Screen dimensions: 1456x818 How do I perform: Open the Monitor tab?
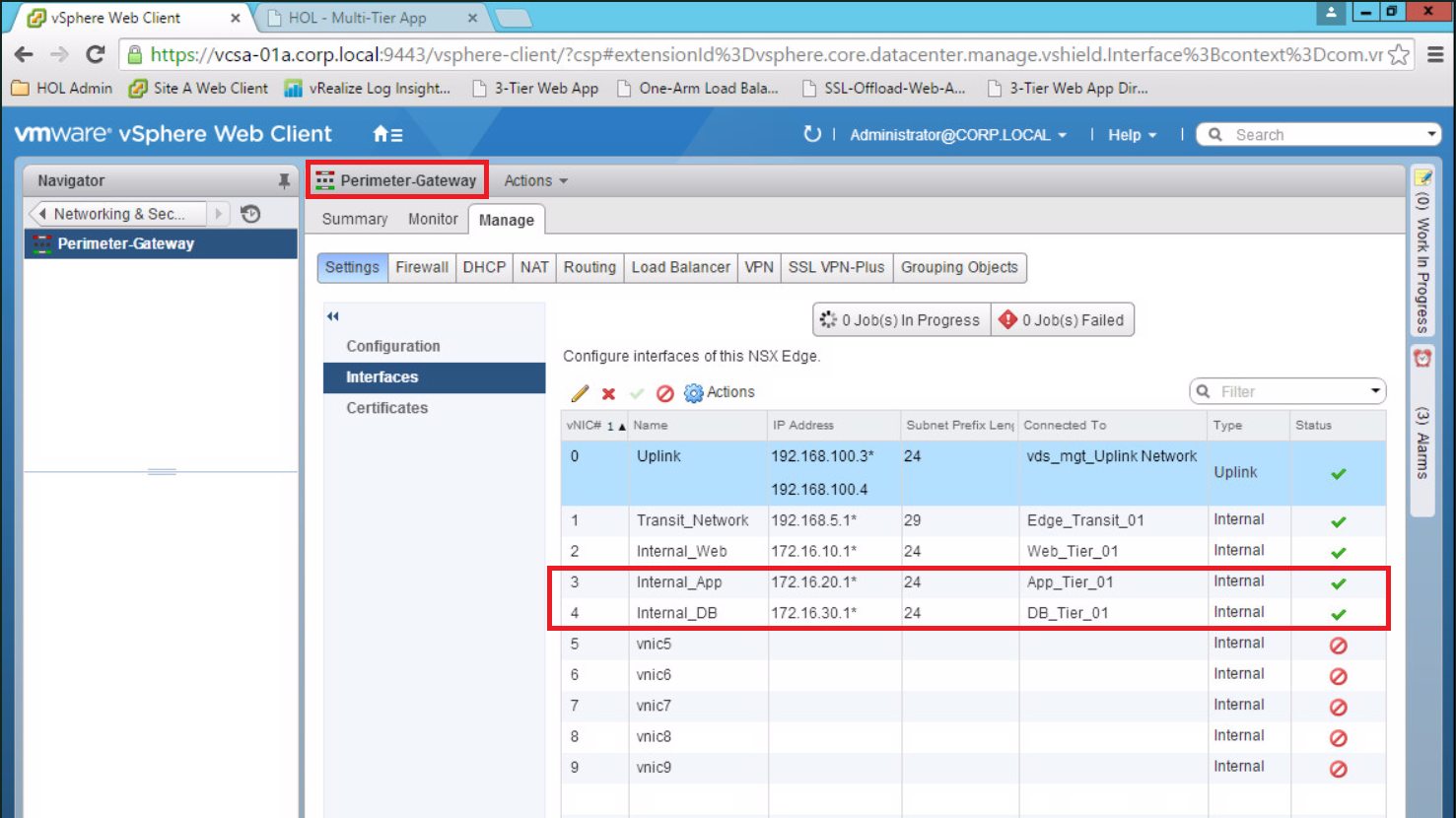[433, 220]
